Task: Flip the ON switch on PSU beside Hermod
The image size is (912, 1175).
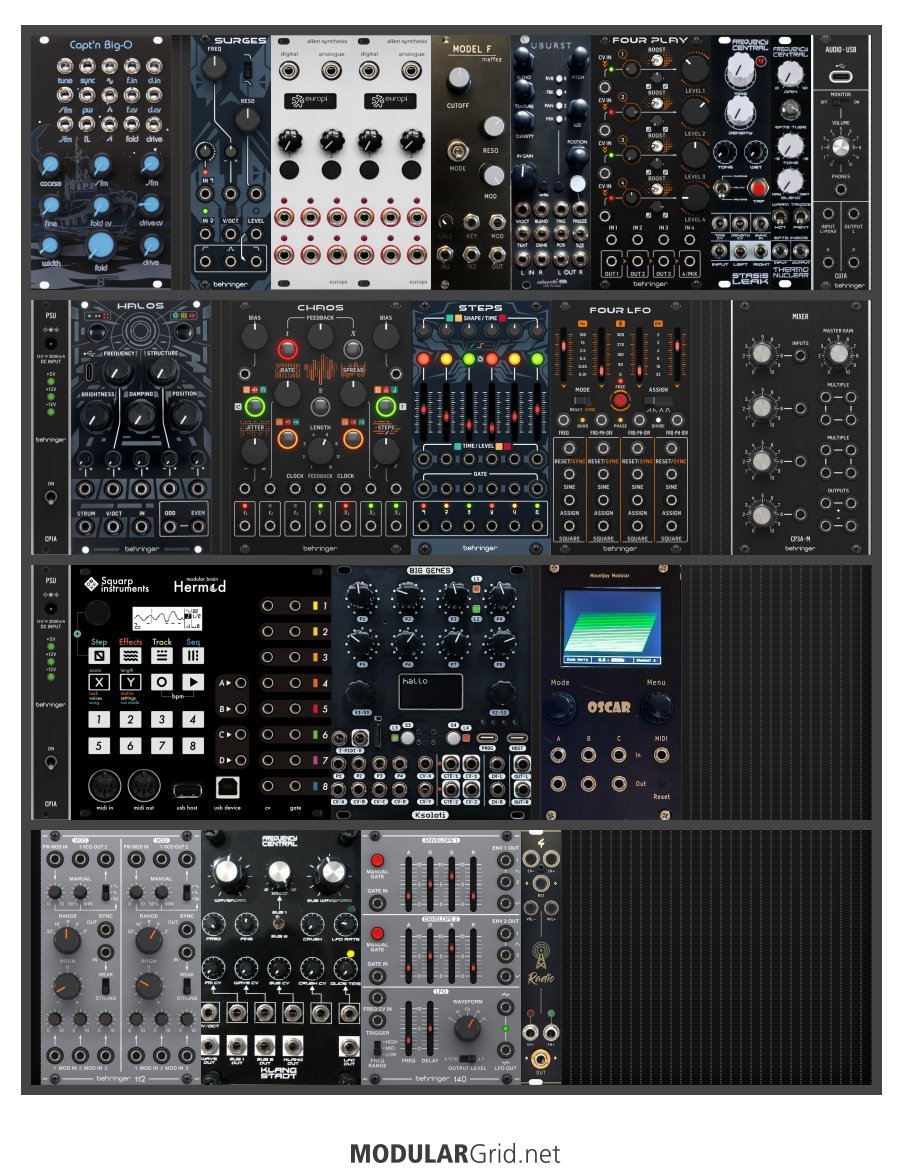Action: (x=50, y=762)
